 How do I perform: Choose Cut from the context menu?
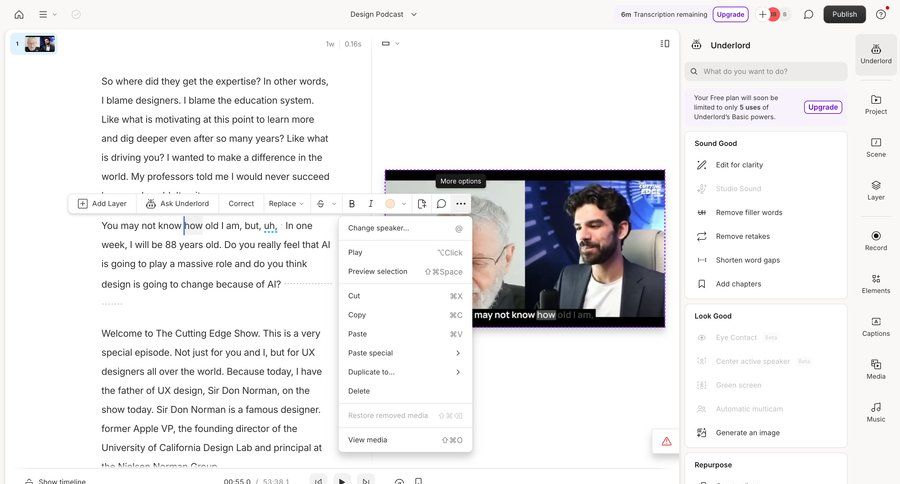(405, 296)
